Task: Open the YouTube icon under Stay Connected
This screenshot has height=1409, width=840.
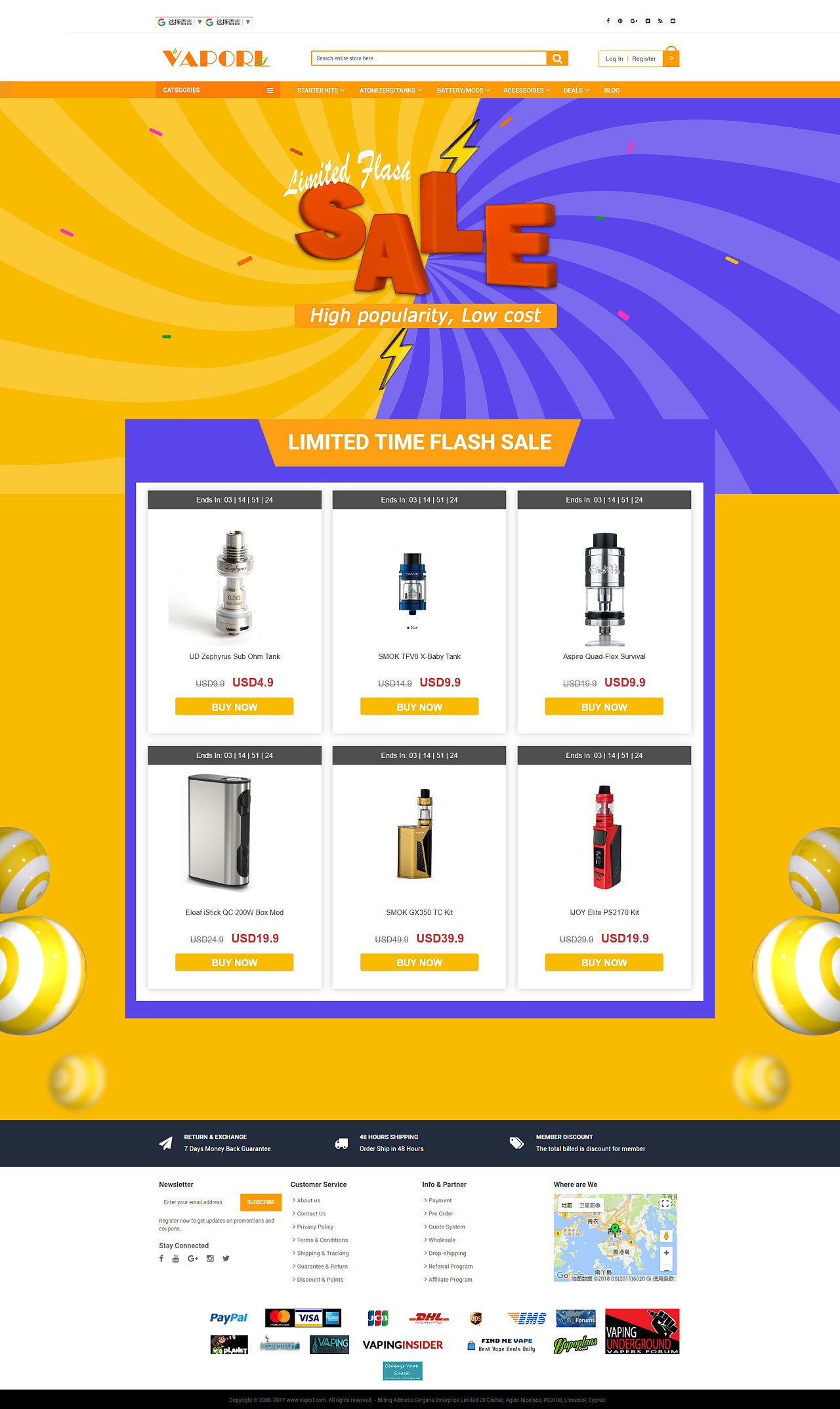Action: click(175, 1259)
